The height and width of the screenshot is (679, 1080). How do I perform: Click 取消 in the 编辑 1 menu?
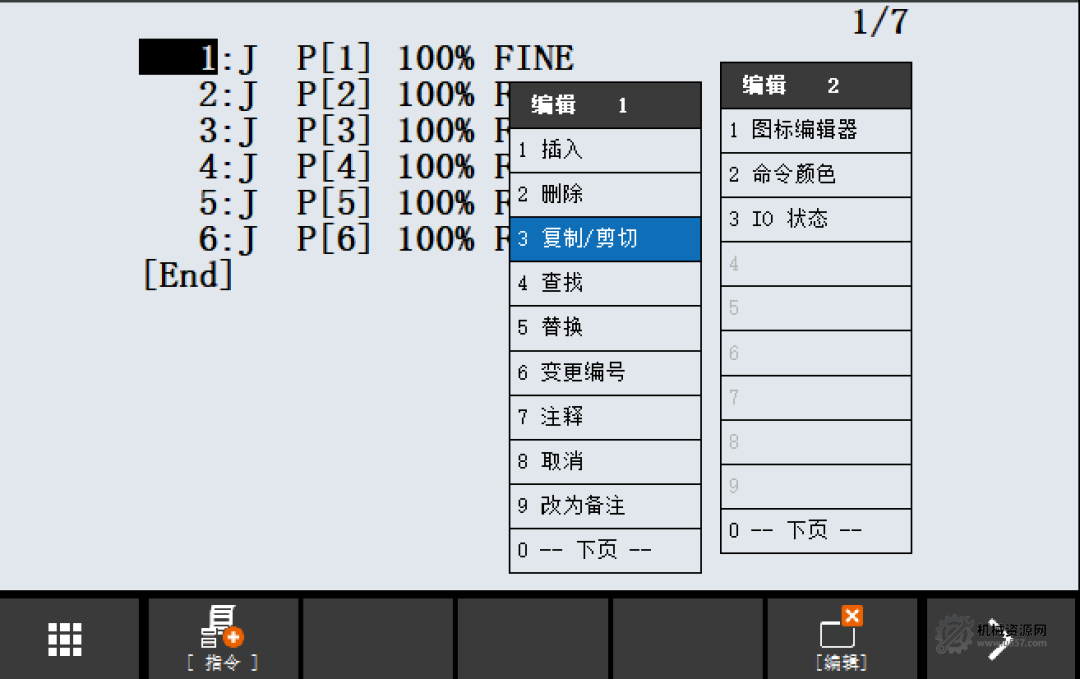tap(604, 461)
